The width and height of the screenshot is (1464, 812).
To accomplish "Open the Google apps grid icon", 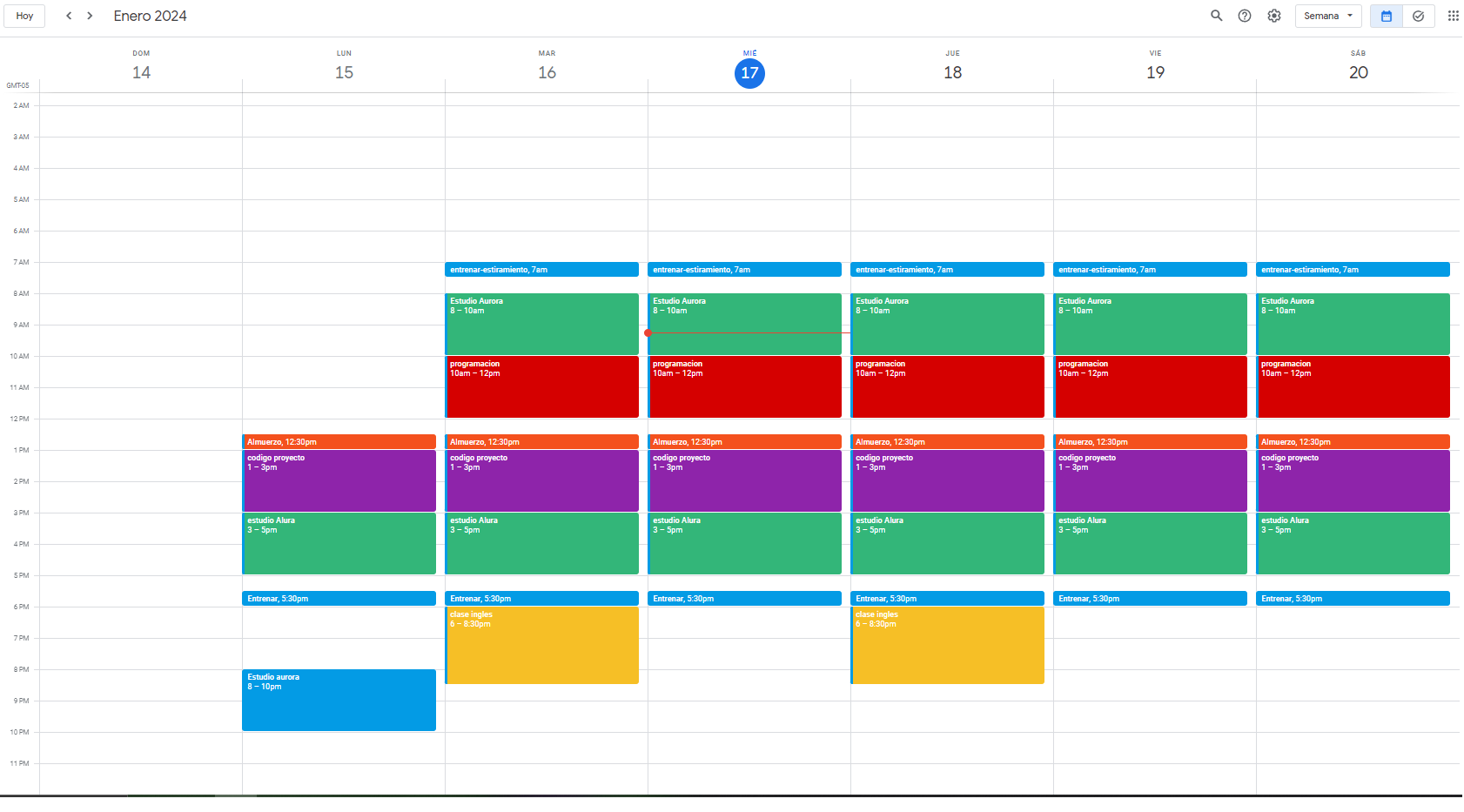I will (x=1453, y=16).
